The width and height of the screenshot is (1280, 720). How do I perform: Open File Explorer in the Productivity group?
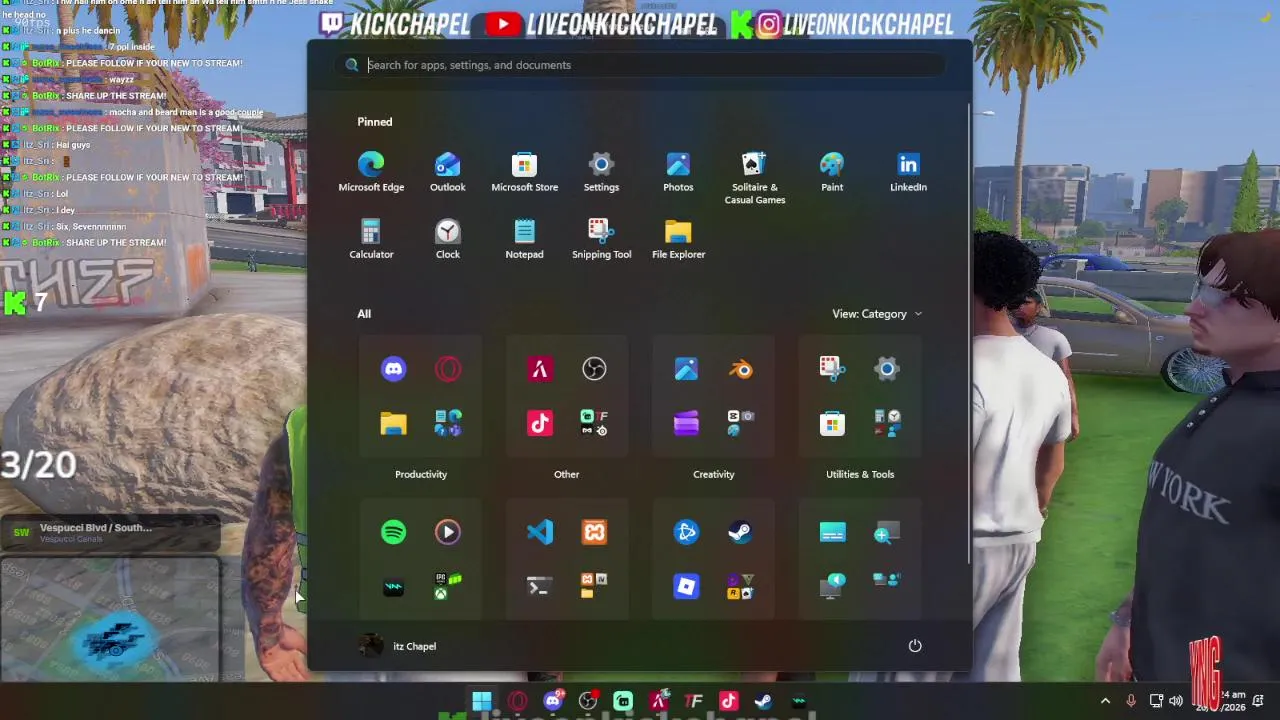[394, 424]
